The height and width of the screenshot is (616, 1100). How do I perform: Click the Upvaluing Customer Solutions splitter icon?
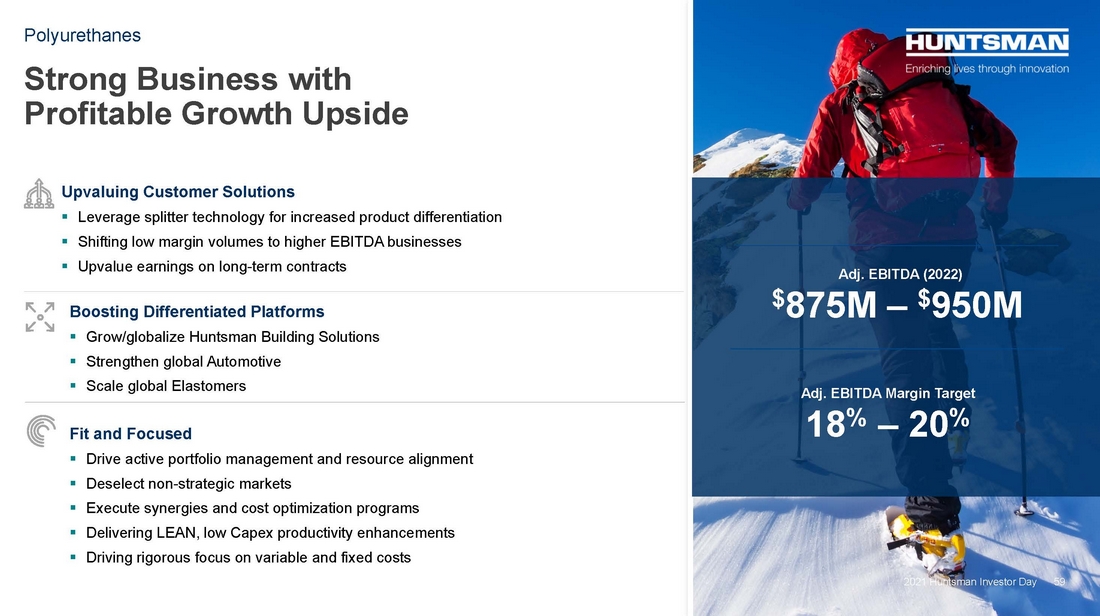[39, 194]
